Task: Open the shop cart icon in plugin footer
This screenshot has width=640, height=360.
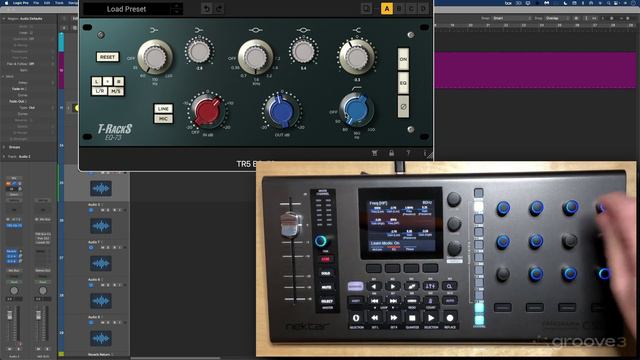Action: coord(374,153)
